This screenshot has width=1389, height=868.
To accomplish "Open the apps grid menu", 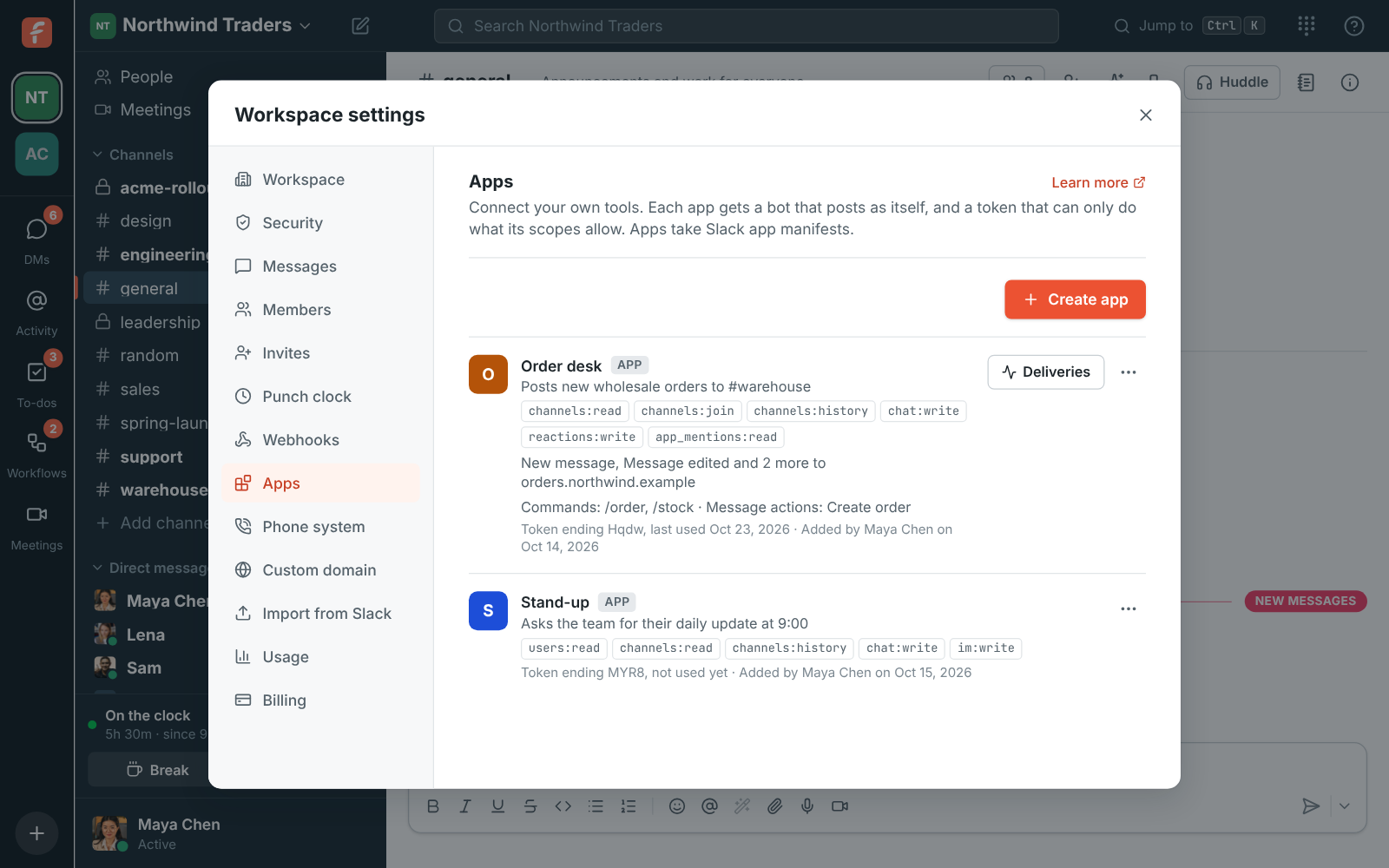I will pyautogui.click(x=1307, y=26).
